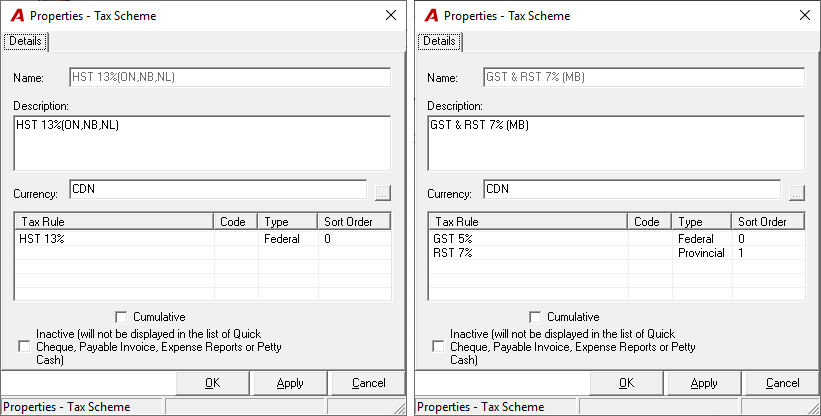821x416 pixels.
Task: Click OK in the GST & RST tax scheme window
Action: pyautogui.click(x=627, y=383)
